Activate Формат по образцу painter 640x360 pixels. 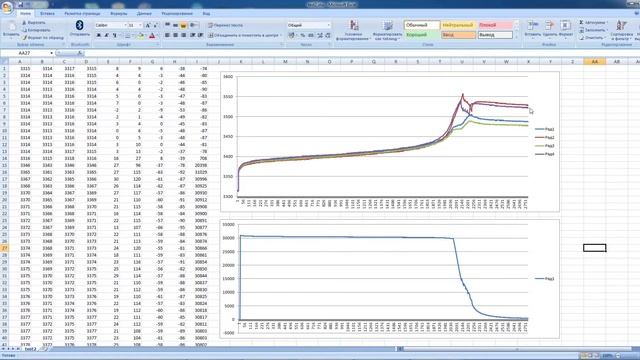[43, 38]
